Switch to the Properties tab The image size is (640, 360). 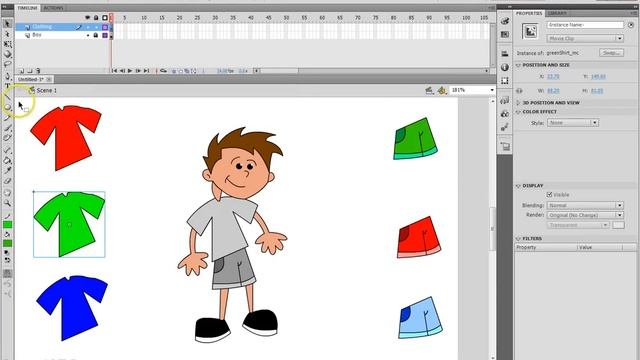529,13
